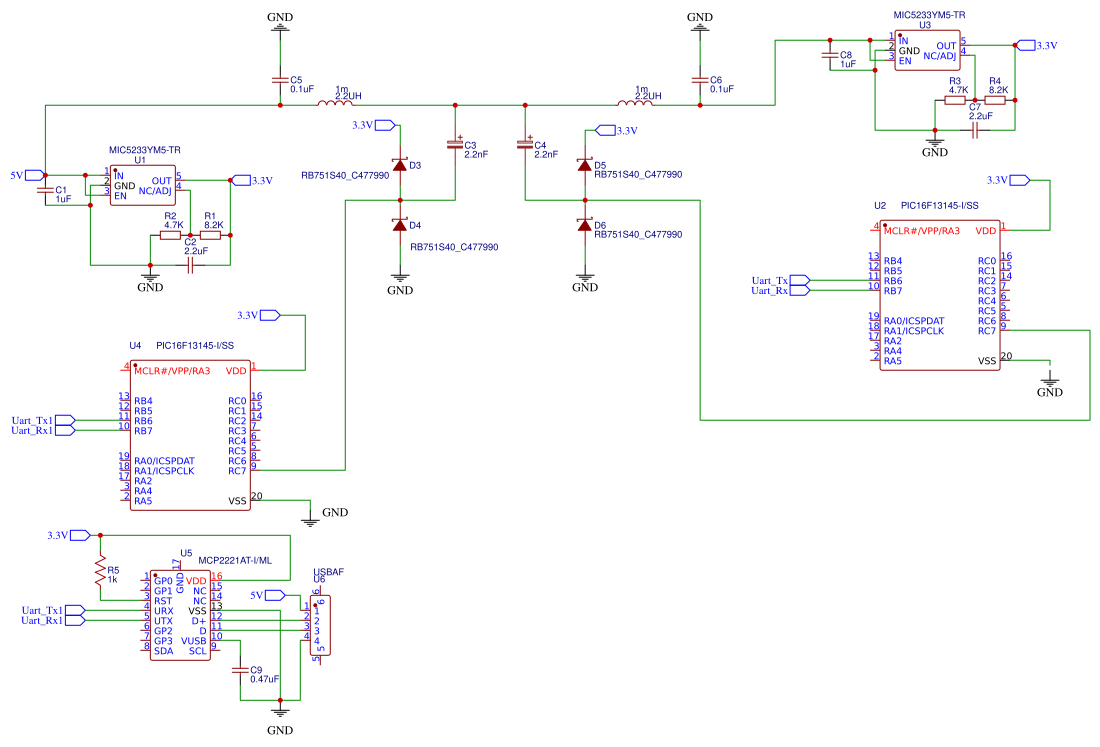Select the 2.2UH inductor beside C6
1100x747 pixels.
pyautogui.click(x=635, y=104)
